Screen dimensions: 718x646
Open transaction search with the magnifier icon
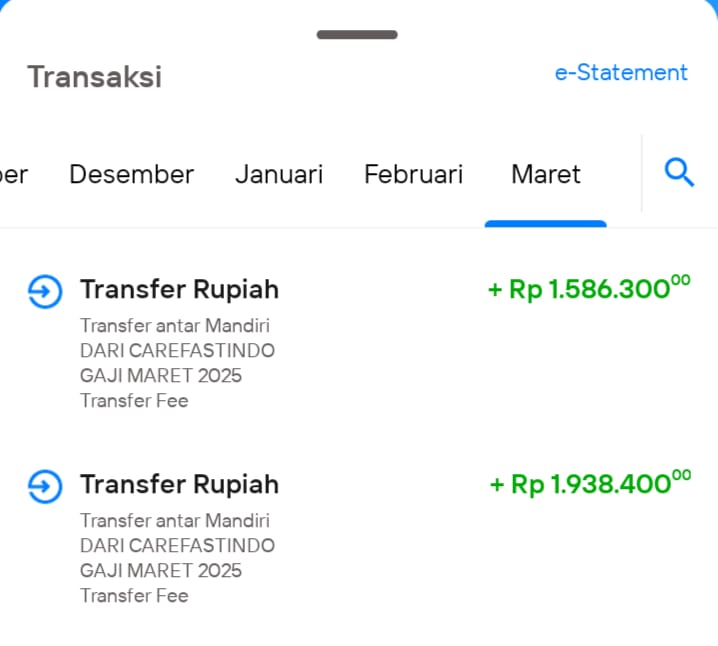679,173
